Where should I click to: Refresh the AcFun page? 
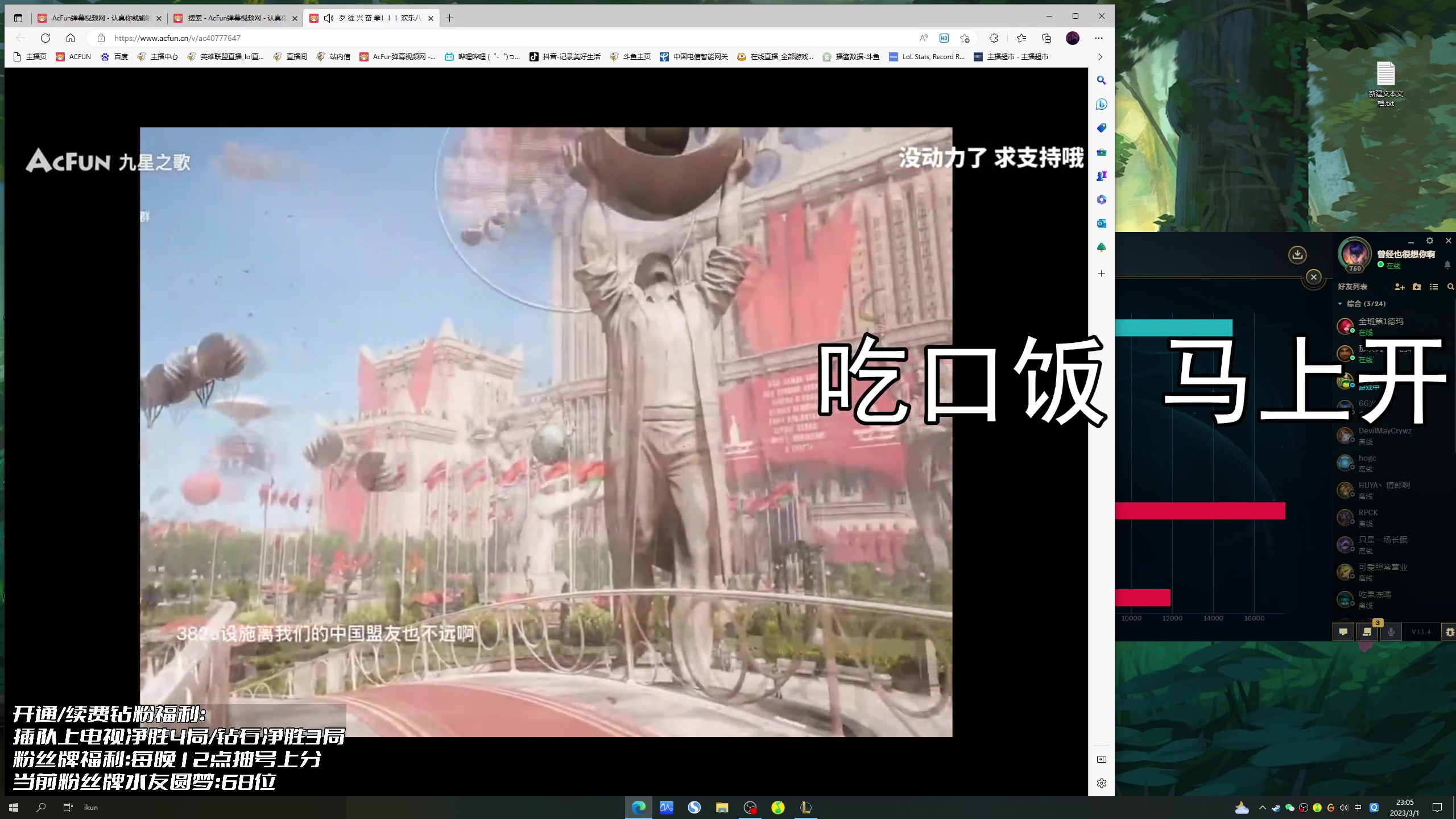(x=45, y=38)
